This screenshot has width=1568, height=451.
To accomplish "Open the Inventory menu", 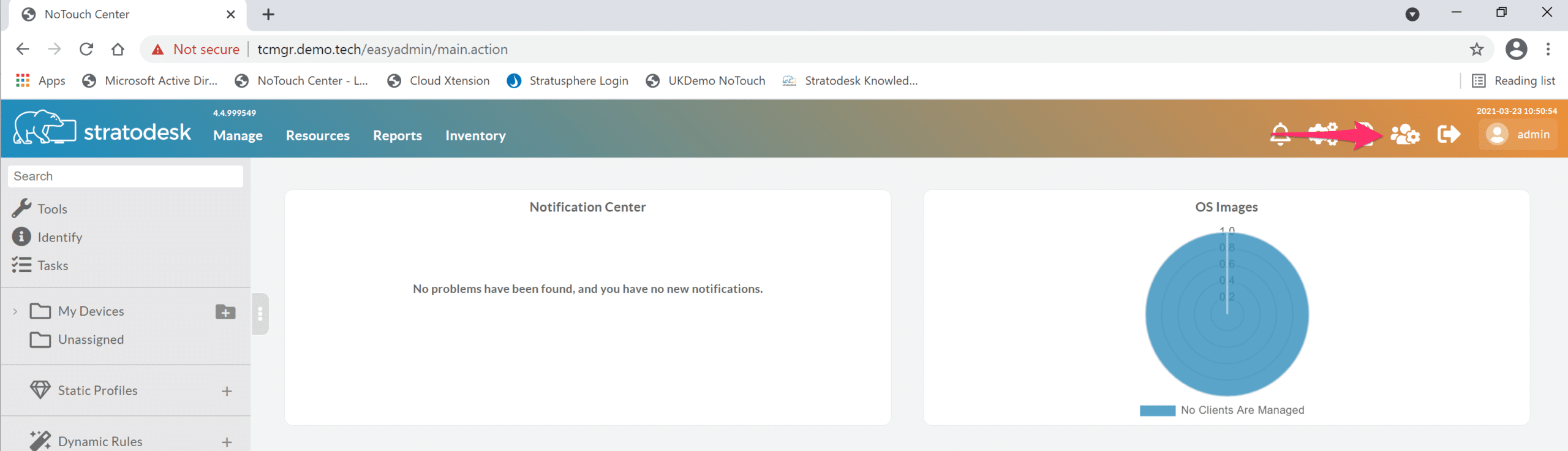I will pyautogui.click(x=475, y=135).
